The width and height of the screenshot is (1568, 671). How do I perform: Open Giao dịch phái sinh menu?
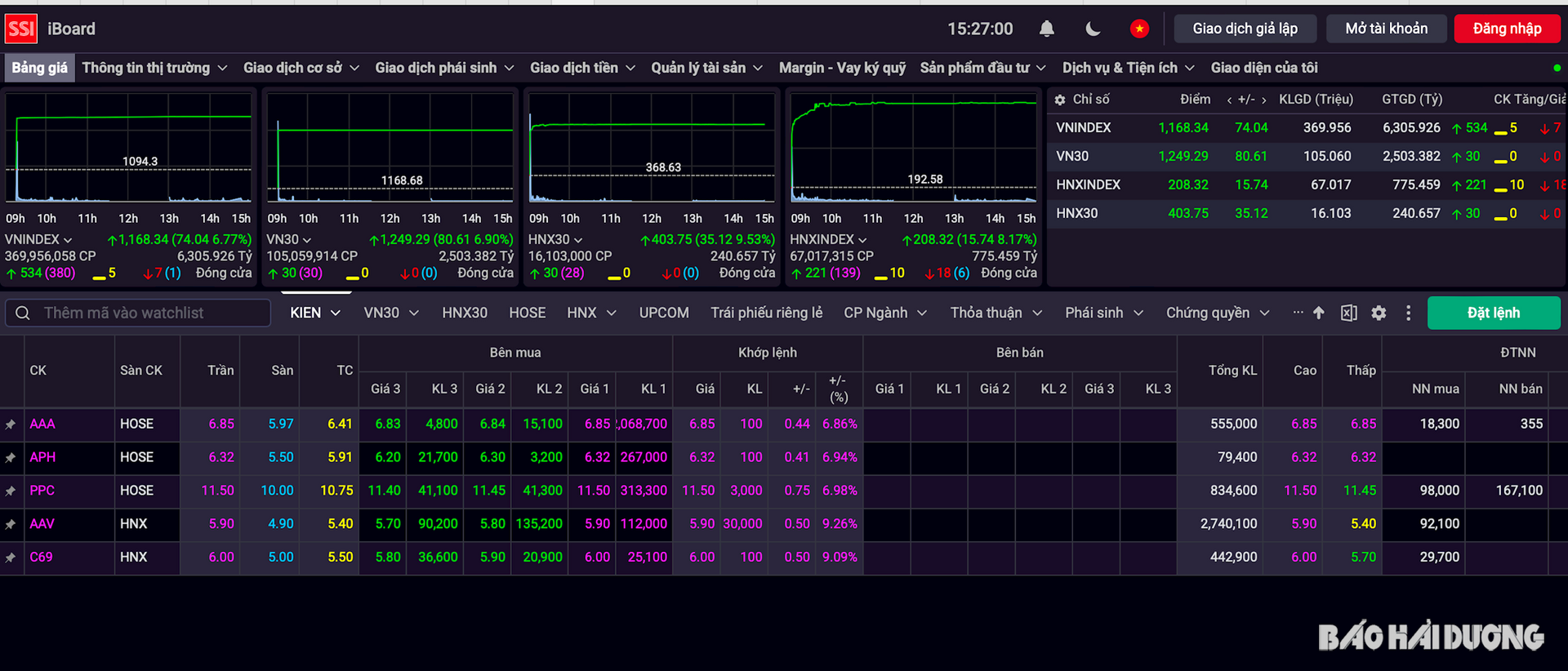[x=444, y=68]
